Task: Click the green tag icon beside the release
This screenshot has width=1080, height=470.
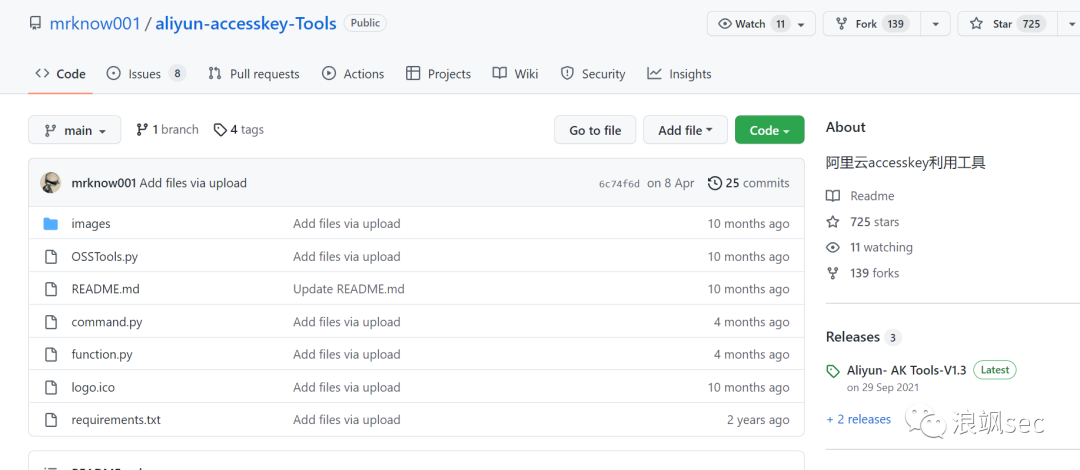Action: click(x=833, y=371)
